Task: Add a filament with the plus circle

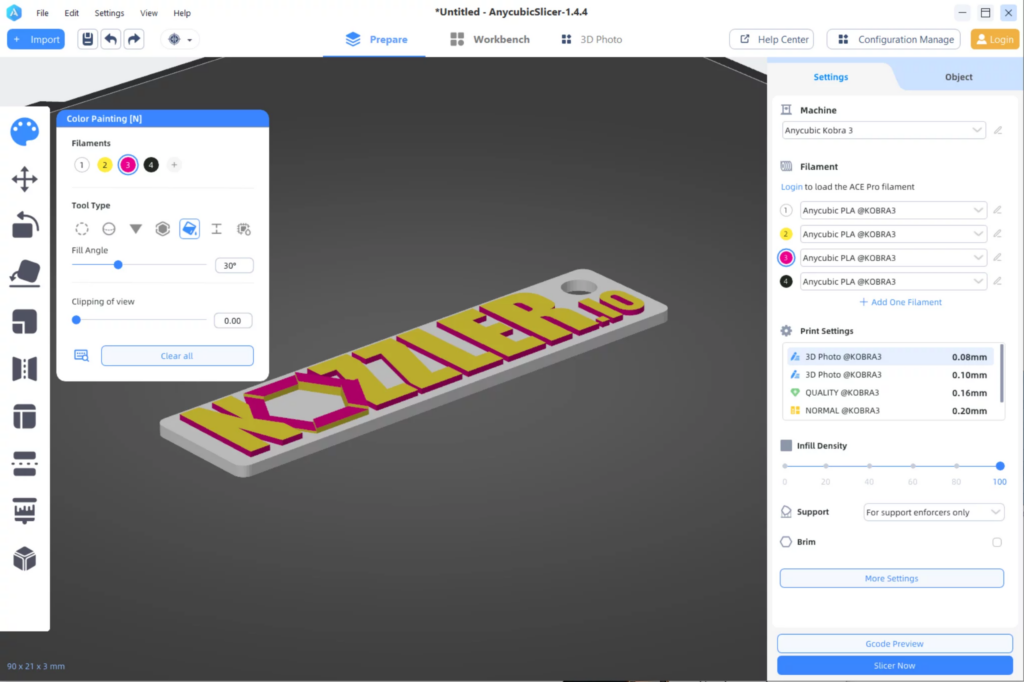Action: tap(174, 165)
